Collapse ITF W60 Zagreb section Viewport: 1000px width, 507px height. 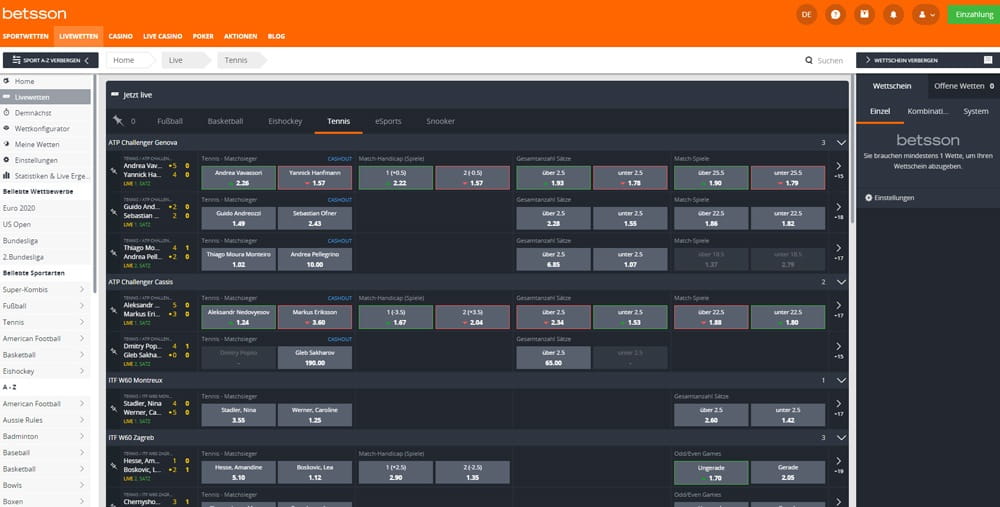841,437
